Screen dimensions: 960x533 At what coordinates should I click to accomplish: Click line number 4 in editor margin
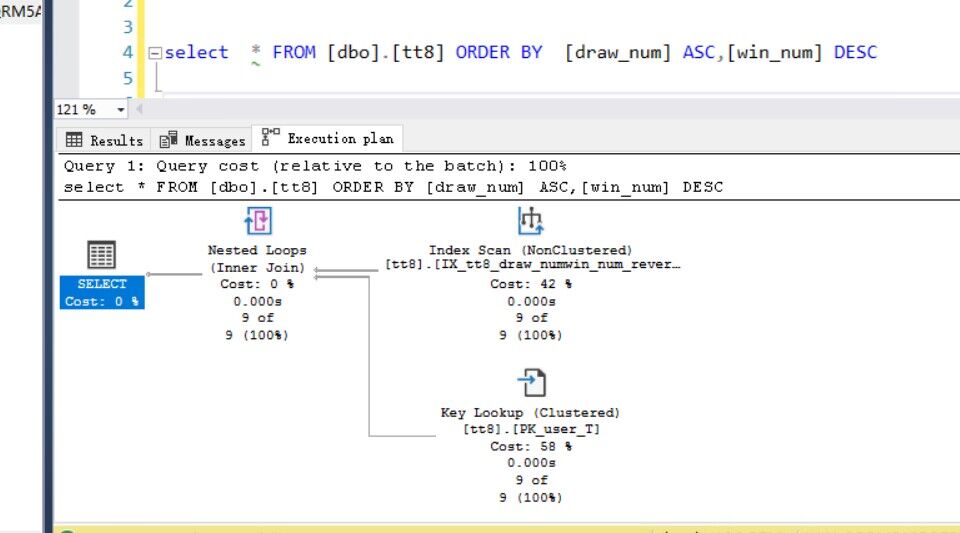click(x=127, y=52)
